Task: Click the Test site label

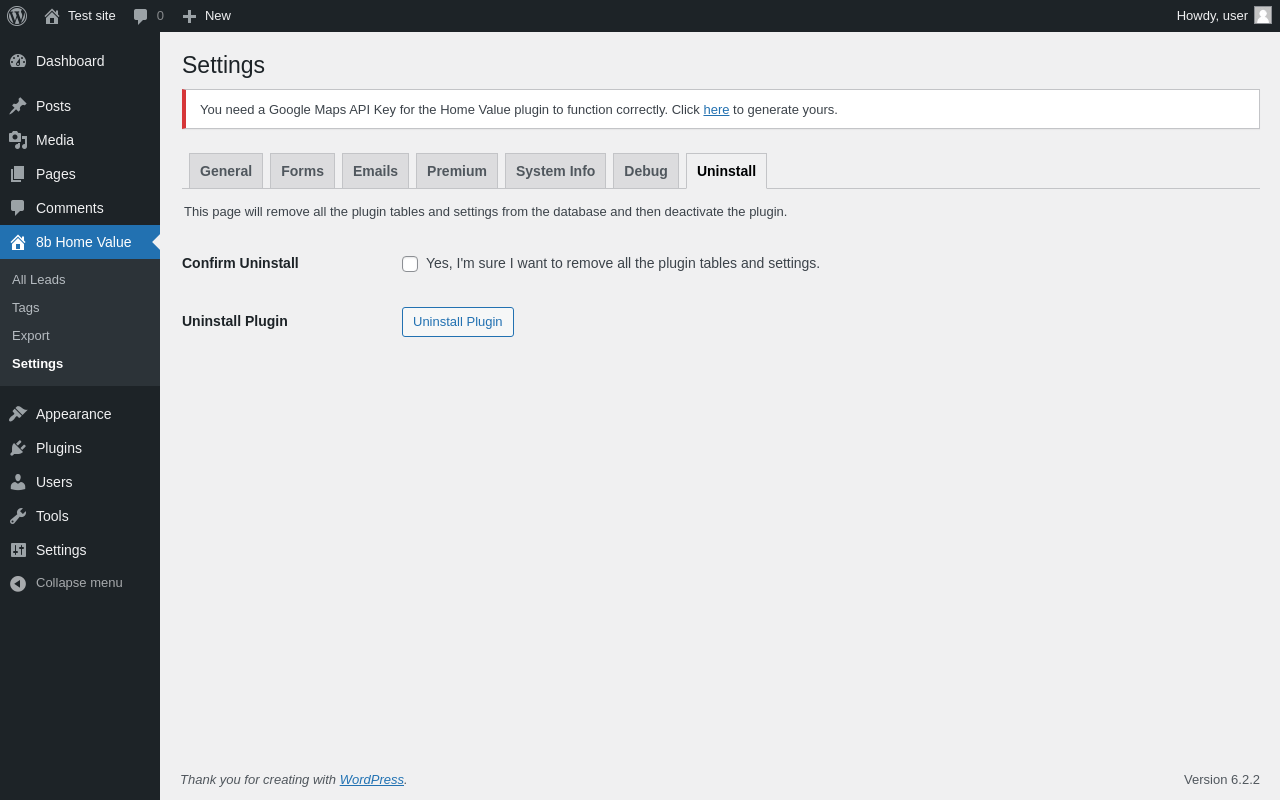Action: (x=92, y=16)
